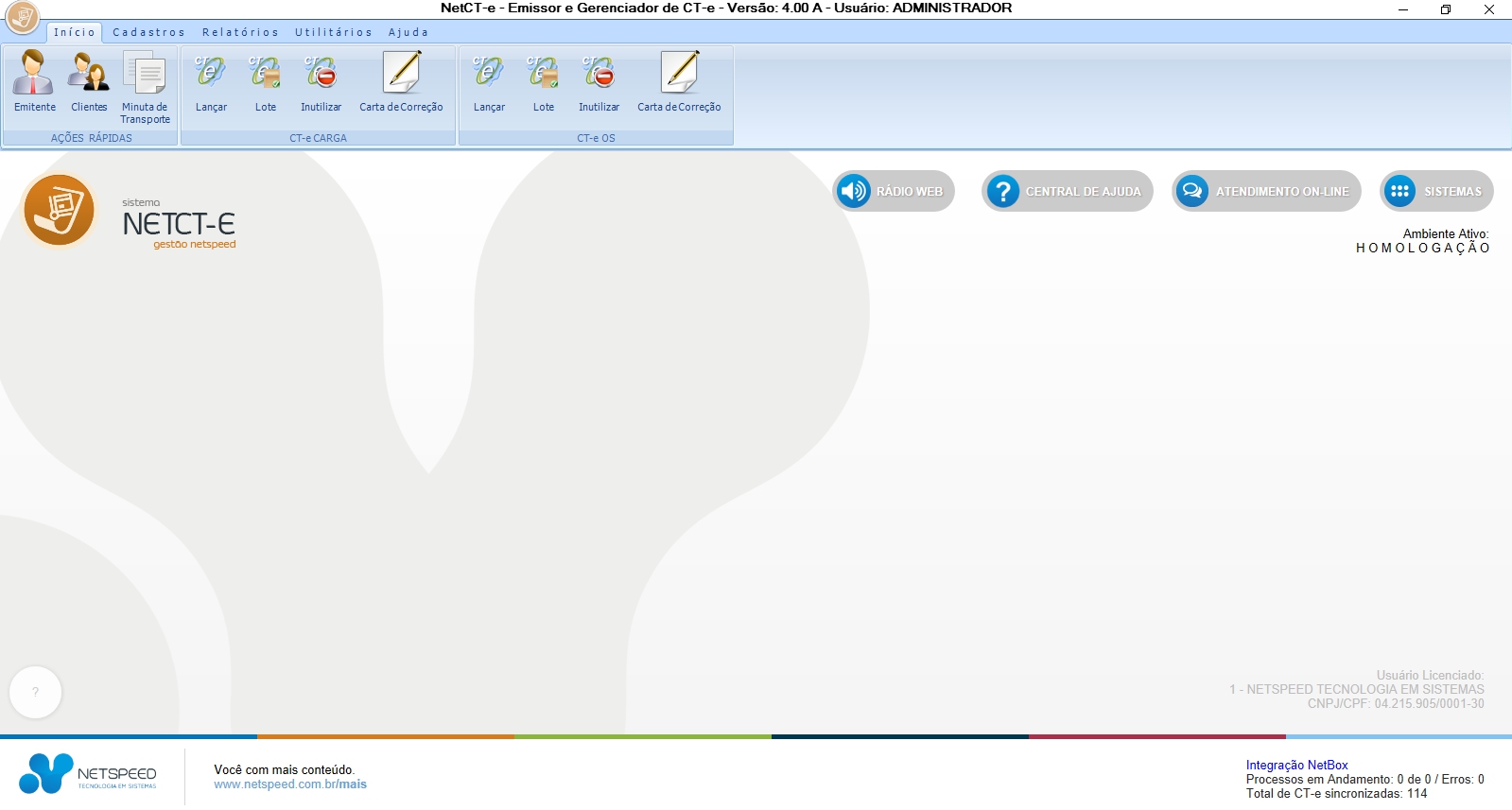Open Carta de Correção in CT-e CARGA
The image size is (1512, 810).
(401, 82)
